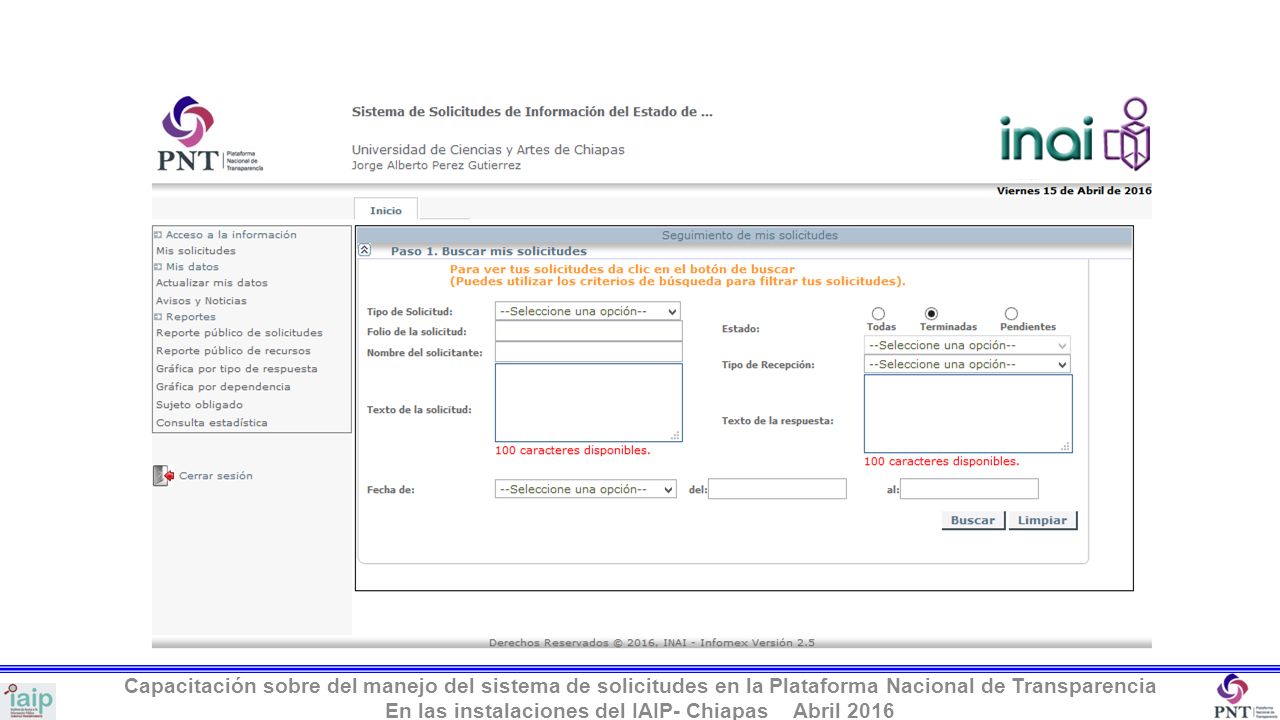Open Mis solicitudes menu item

click(196, 251)
